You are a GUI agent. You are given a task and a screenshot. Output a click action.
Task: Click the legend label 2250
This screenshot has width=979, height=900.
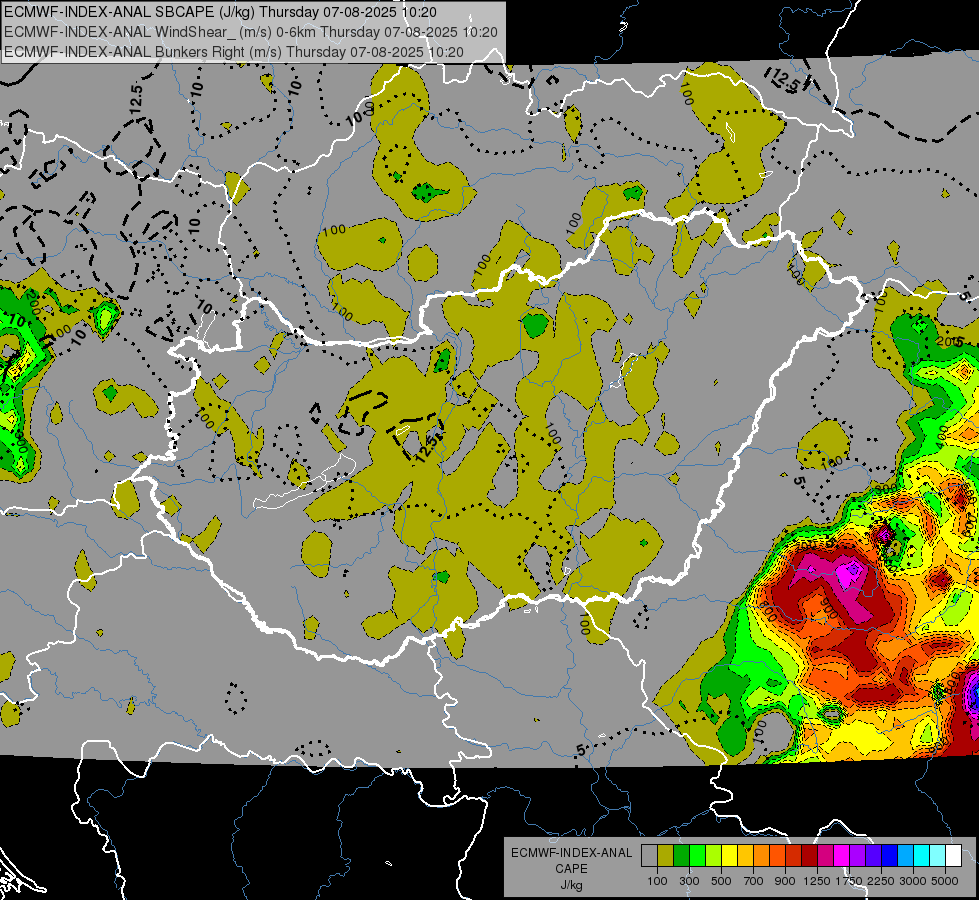(881, 881)
